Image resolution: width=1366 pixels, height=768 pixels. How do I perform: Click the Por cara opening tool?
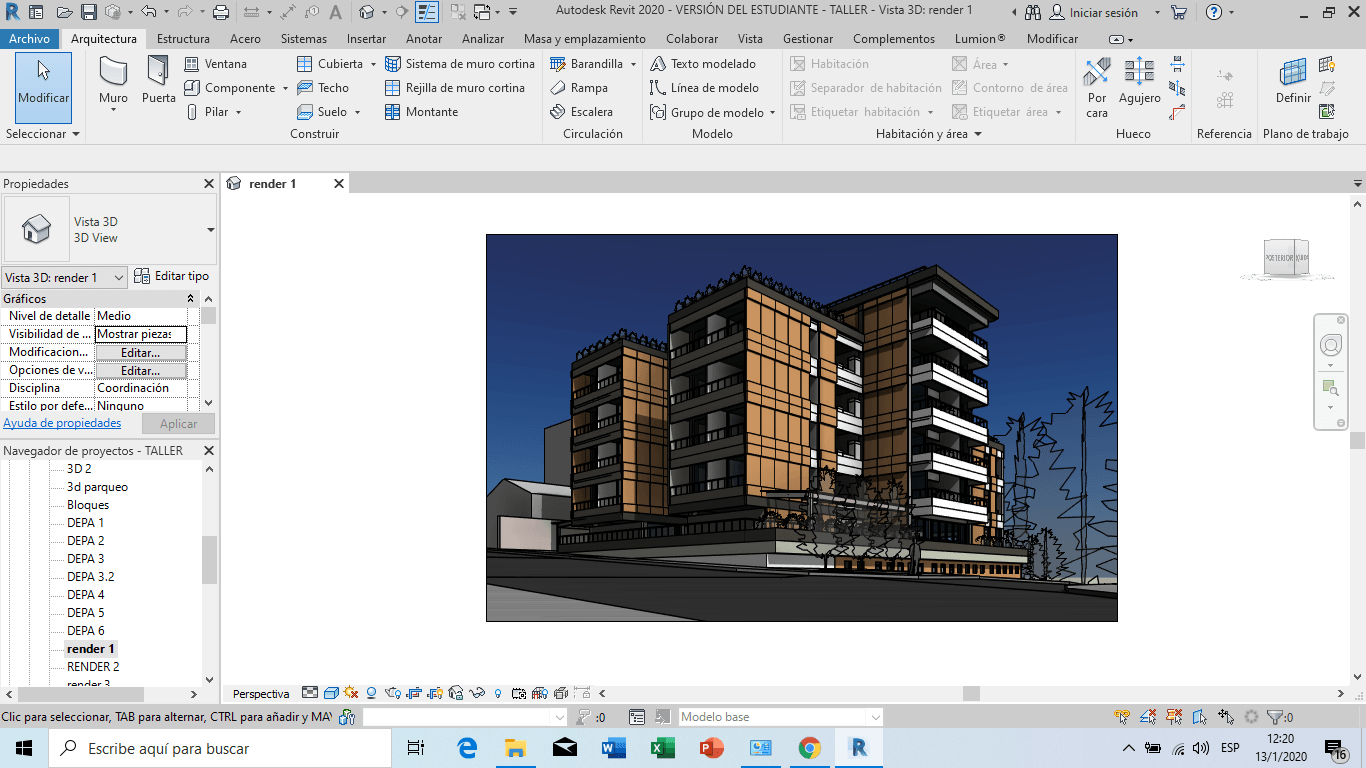(x=1097, y=88)
